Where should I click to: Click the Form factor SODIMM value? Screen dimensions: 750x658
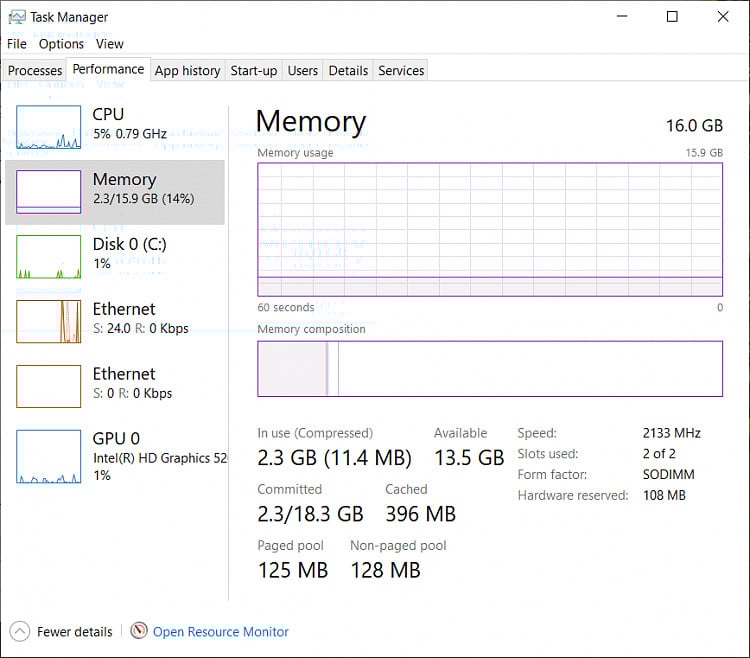click(x=668, y=474)
